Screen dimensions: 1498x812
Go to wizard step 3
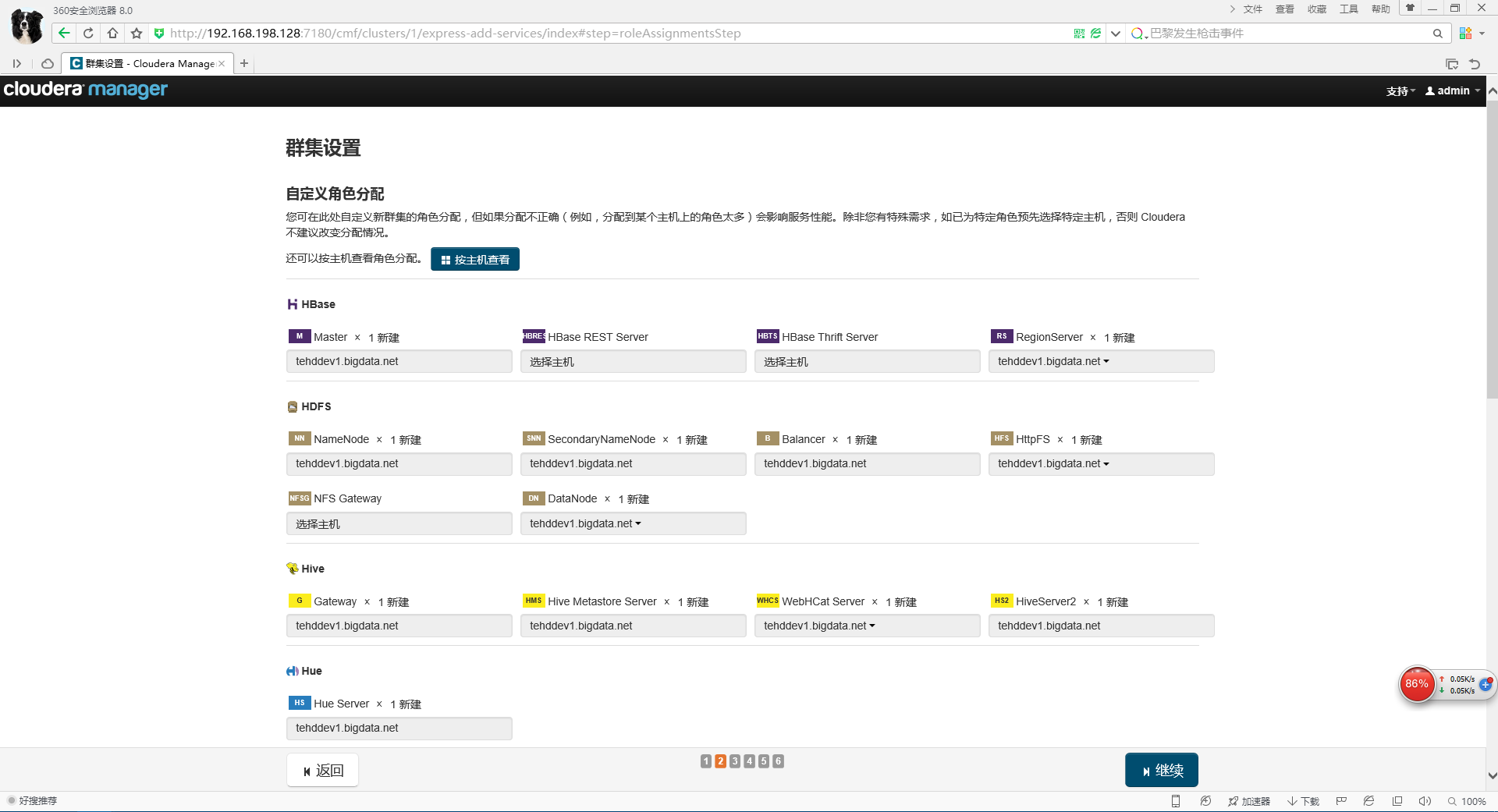735,761
